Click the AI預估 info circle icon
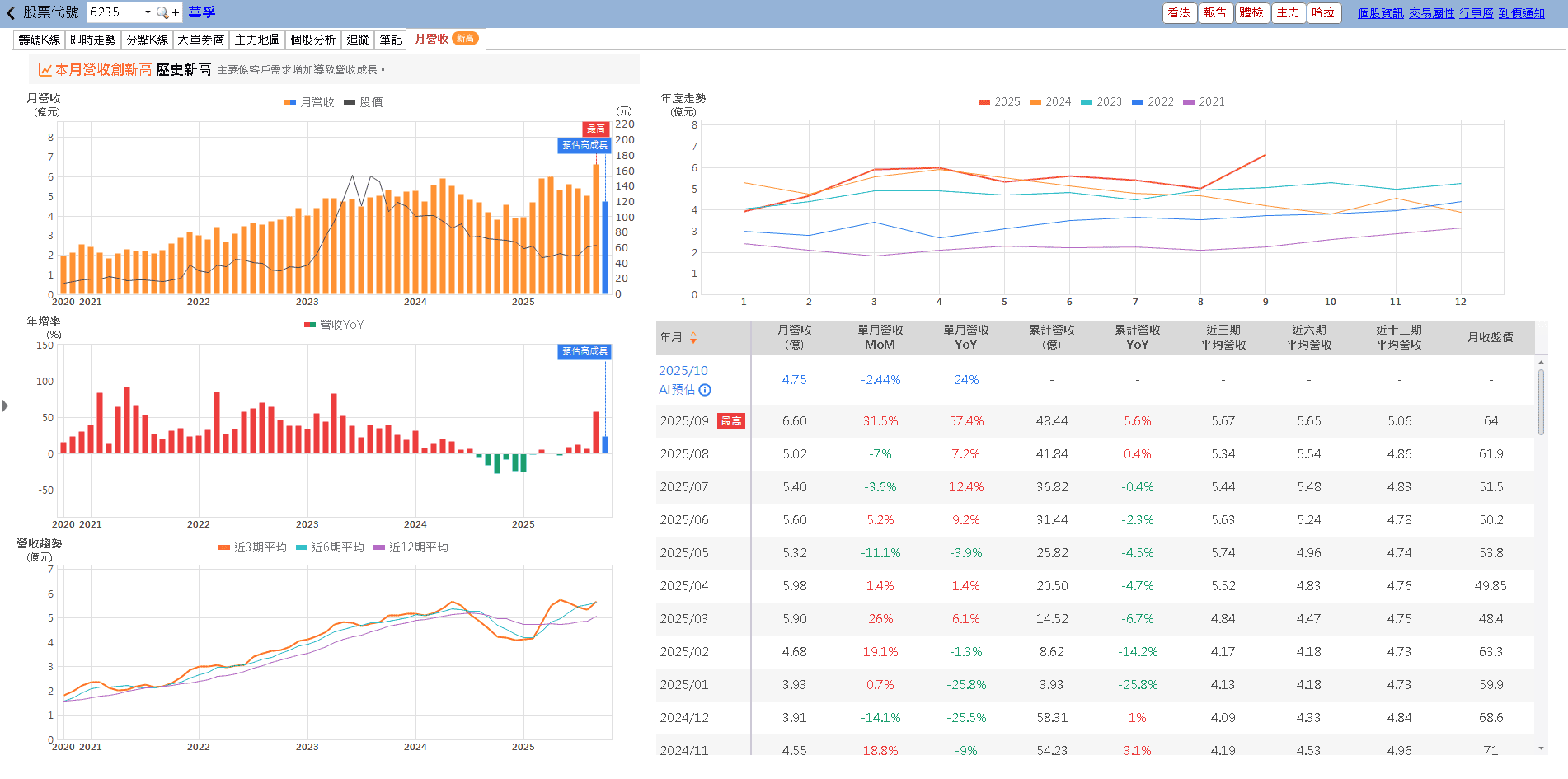 (x=705, y=390)
